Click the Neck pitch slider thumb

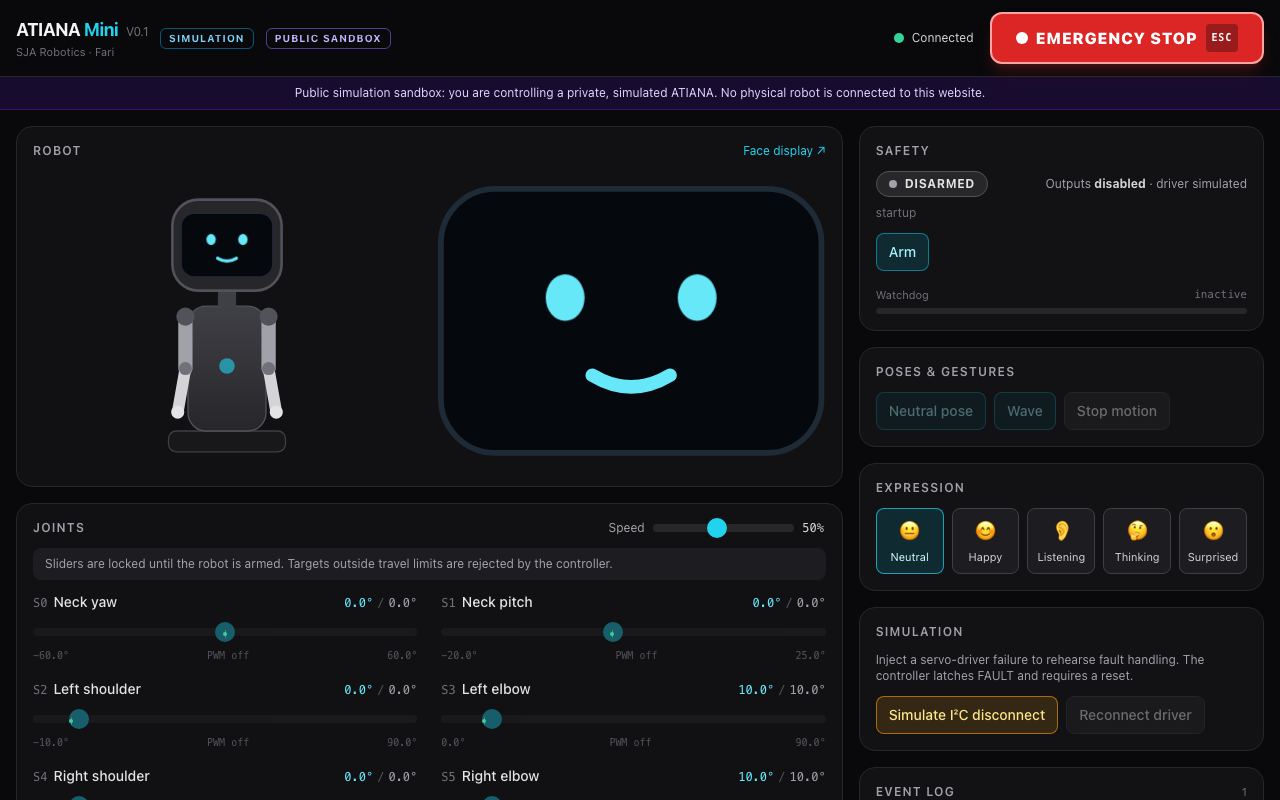click(613, 632)
